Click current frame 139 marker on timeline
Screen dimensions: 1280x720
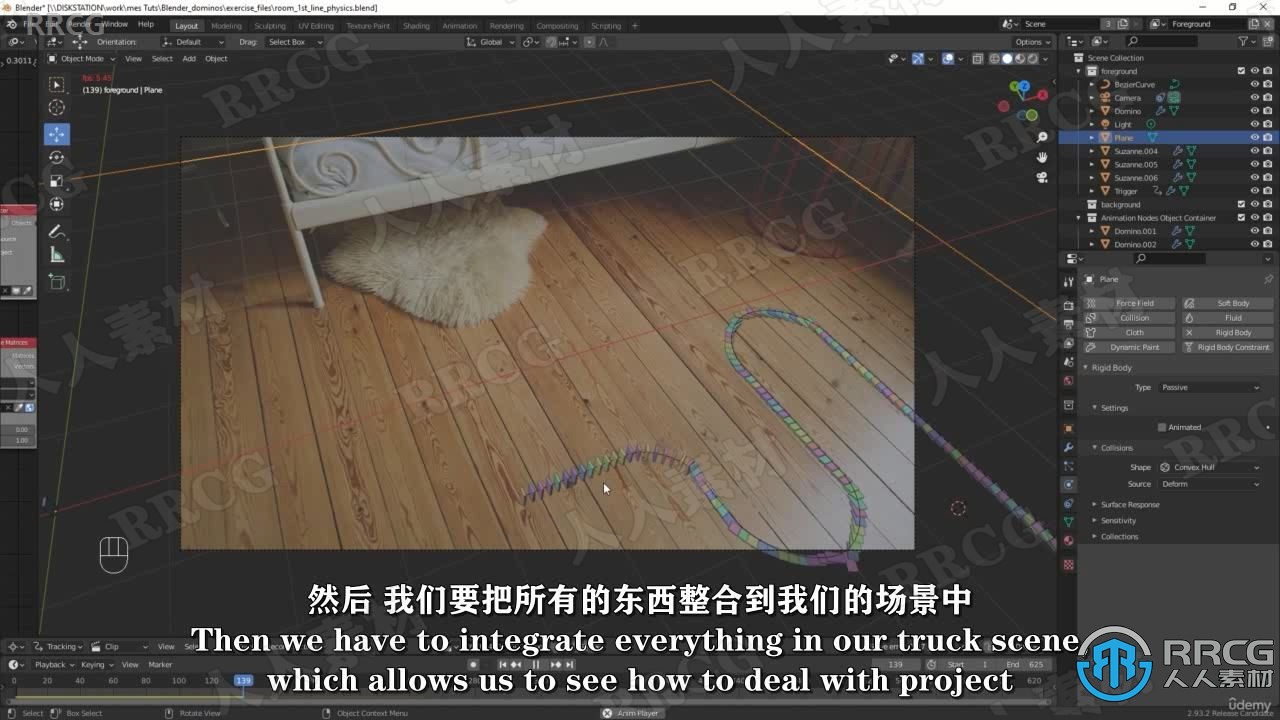click(242, 680)
